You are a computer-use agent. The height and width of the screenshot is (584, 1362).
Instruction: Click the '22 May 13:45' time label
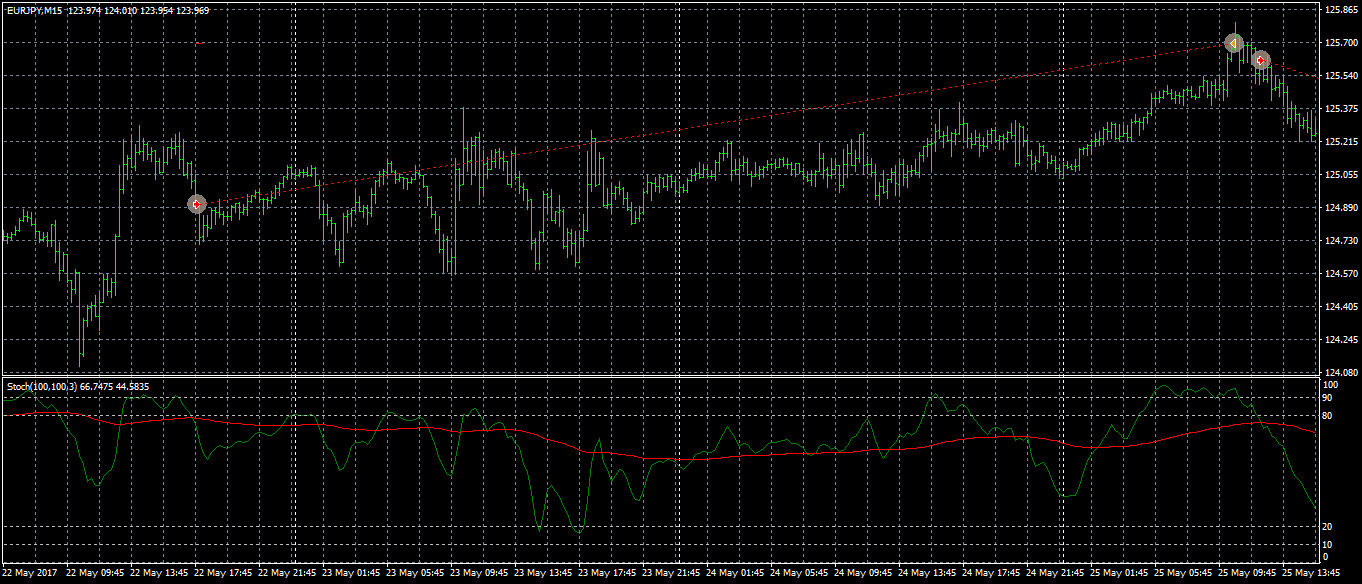click(x=160, y=574)
